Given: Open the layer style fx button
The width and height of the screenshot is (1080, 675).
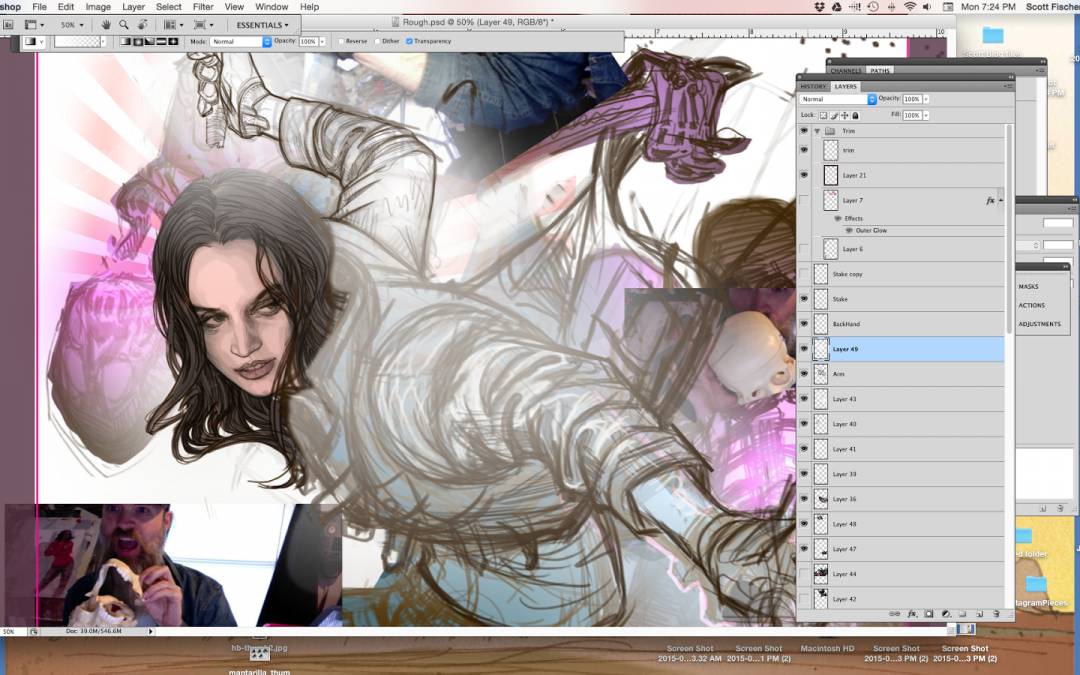Looking at the screenshot, I should click(912, 614).
